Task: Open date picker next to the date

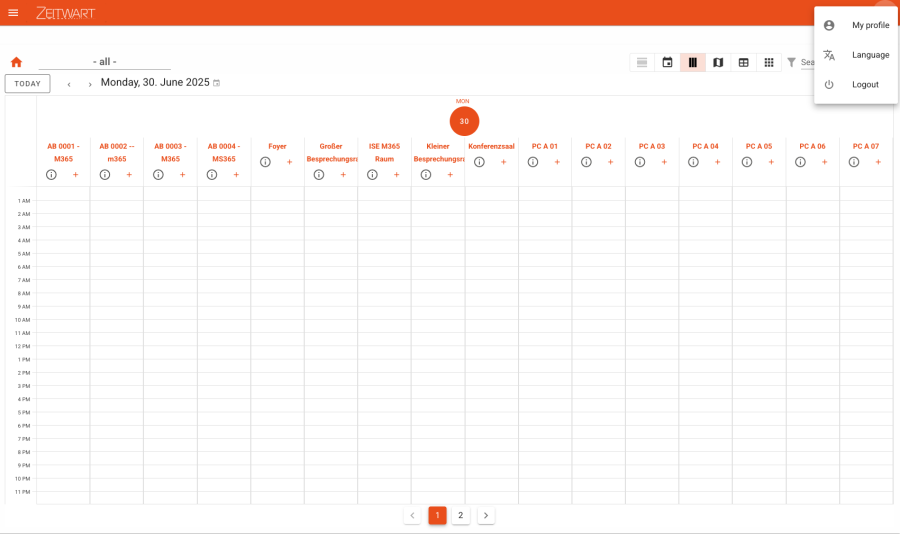Action: (217, 83)
